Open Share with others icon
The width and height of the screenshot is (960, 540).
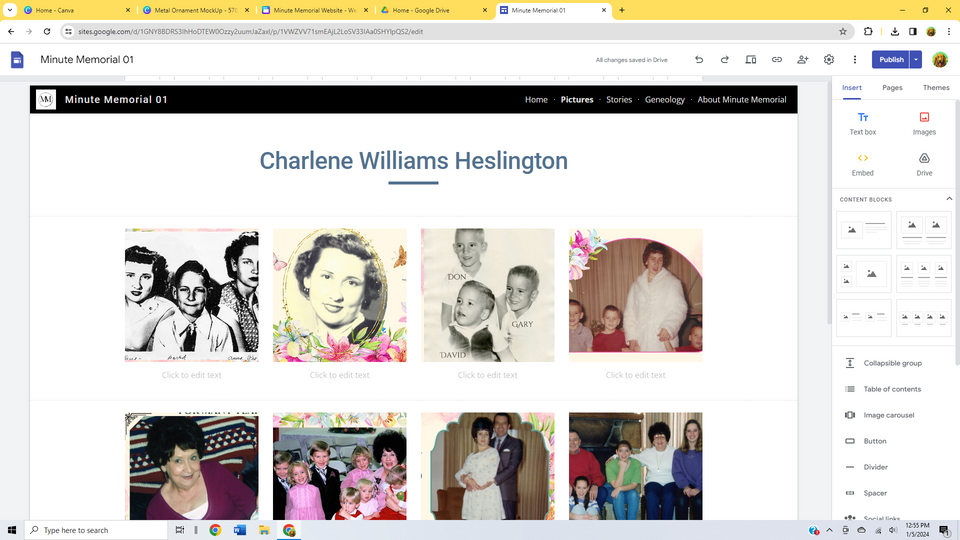click(x=803, y=60)
